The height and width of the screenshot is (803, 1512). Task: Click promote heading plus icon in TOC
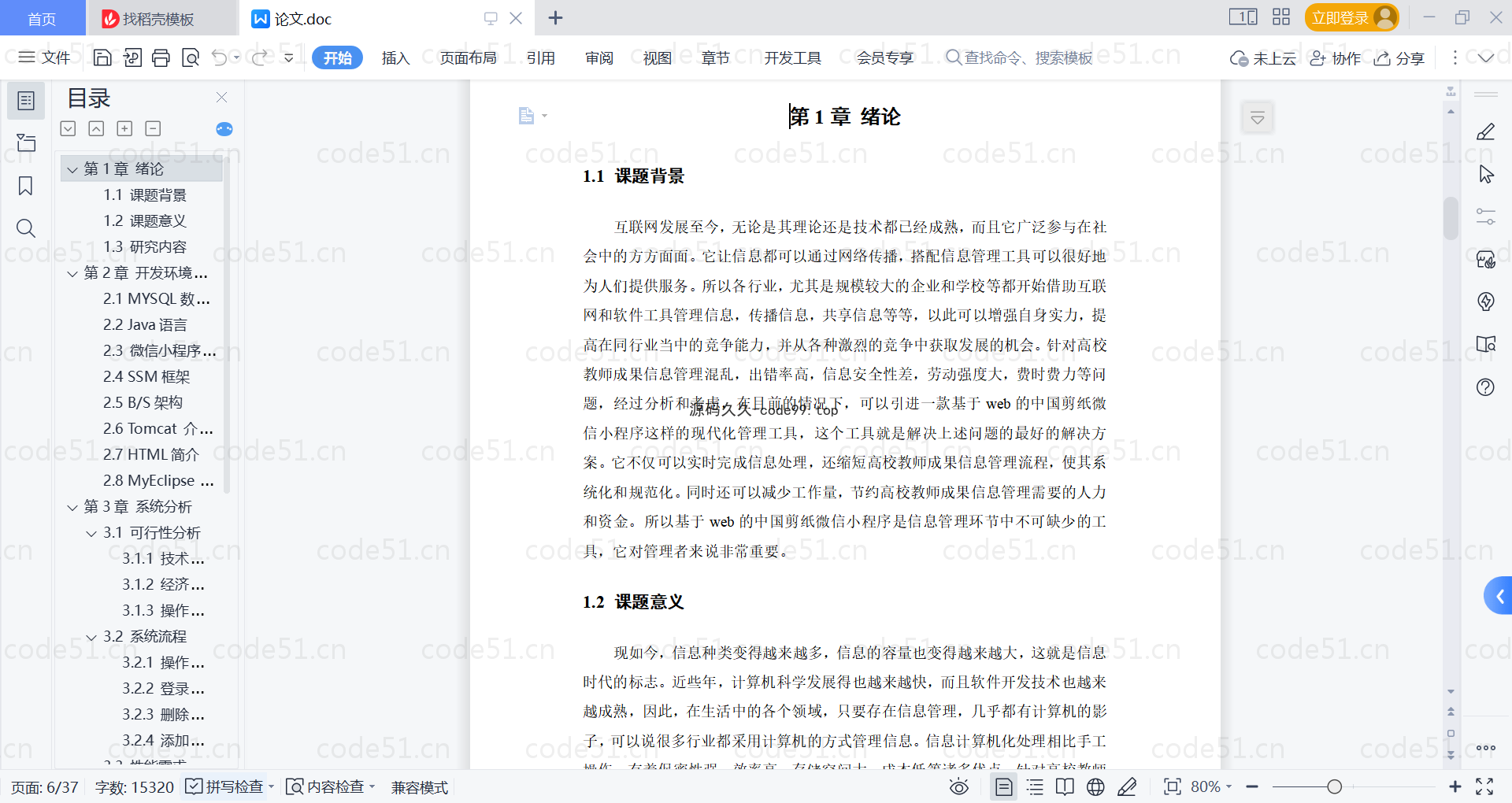[x=124, y=128]
